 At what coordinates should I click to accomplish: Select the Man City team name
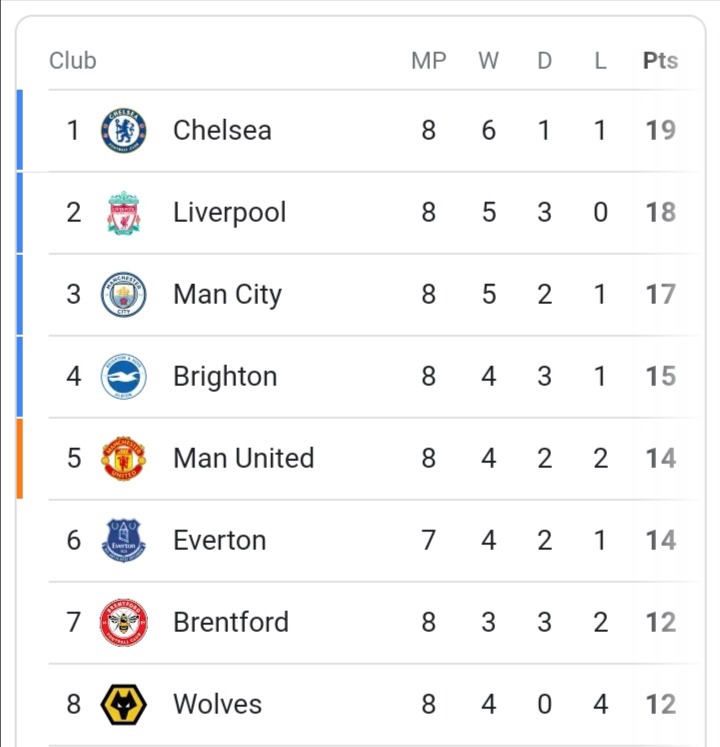[x=227, y=294]
